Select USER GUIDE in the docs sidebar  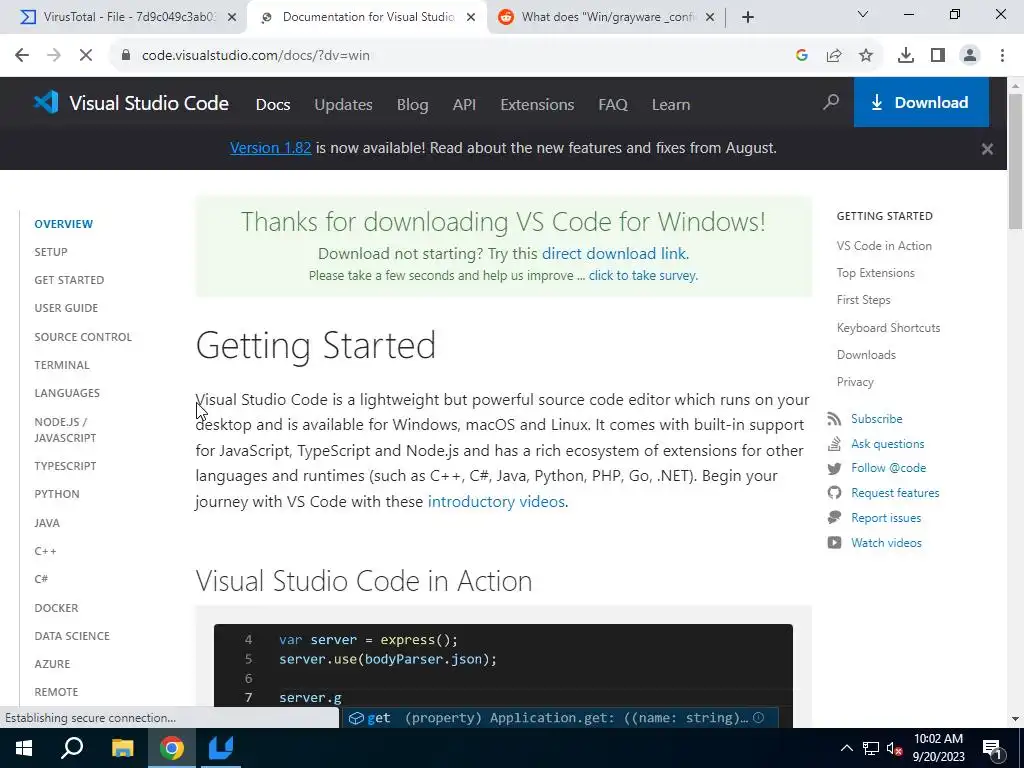click(x=66, y=308)
